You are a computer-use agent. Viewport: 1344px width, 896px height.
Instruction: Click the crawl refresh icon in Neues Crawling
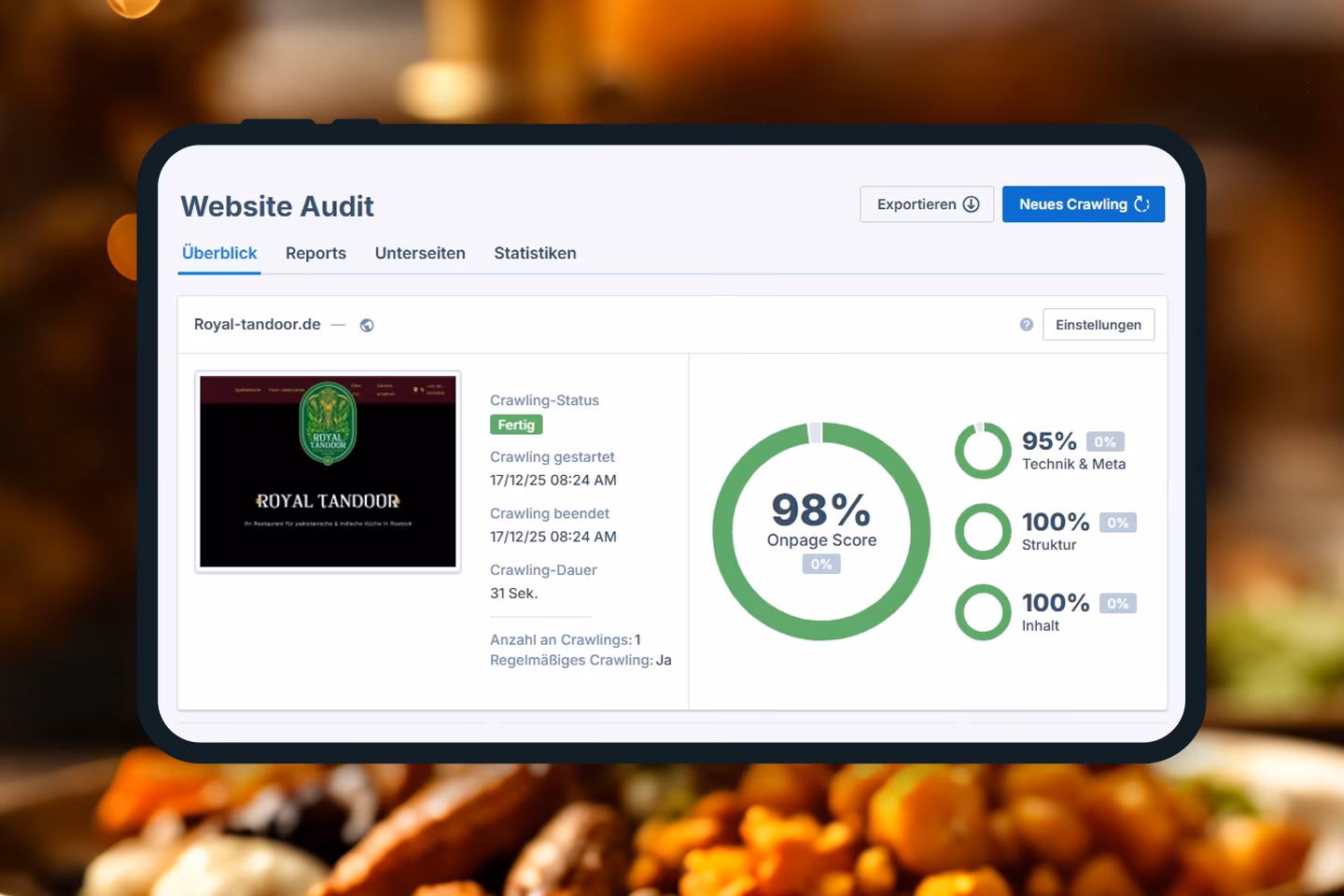(1142, 203)
